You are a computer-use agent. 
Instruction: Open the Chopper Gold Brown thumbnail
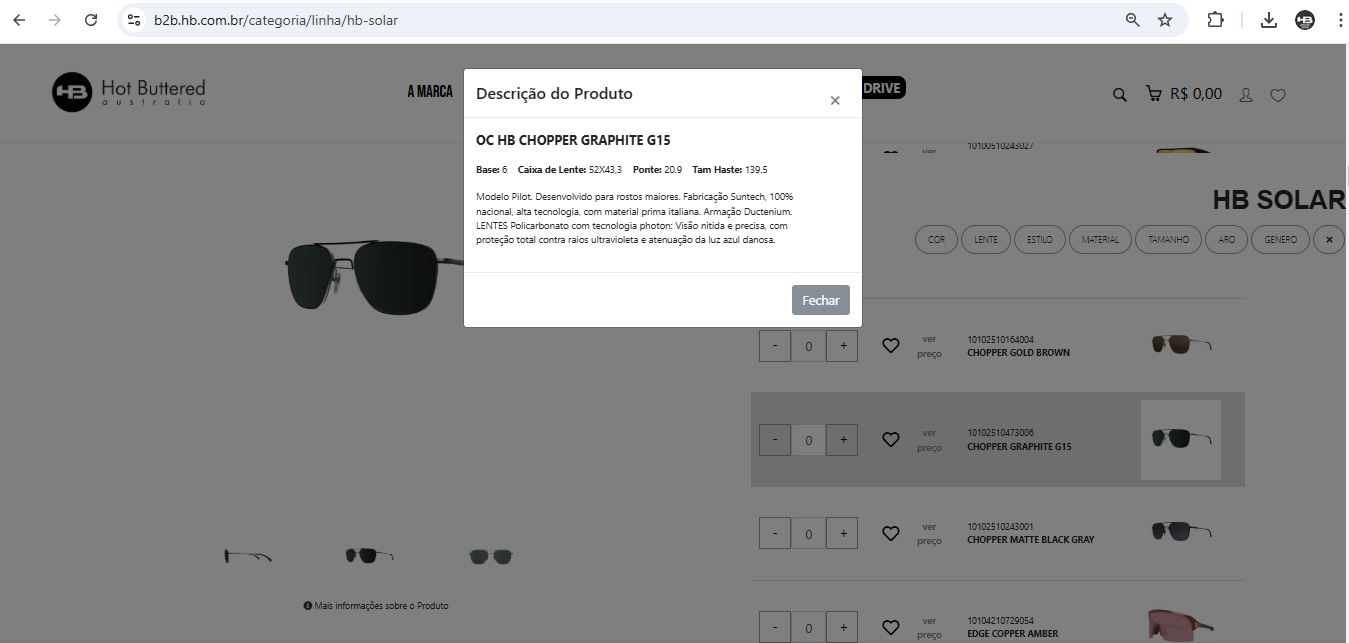1181,344
